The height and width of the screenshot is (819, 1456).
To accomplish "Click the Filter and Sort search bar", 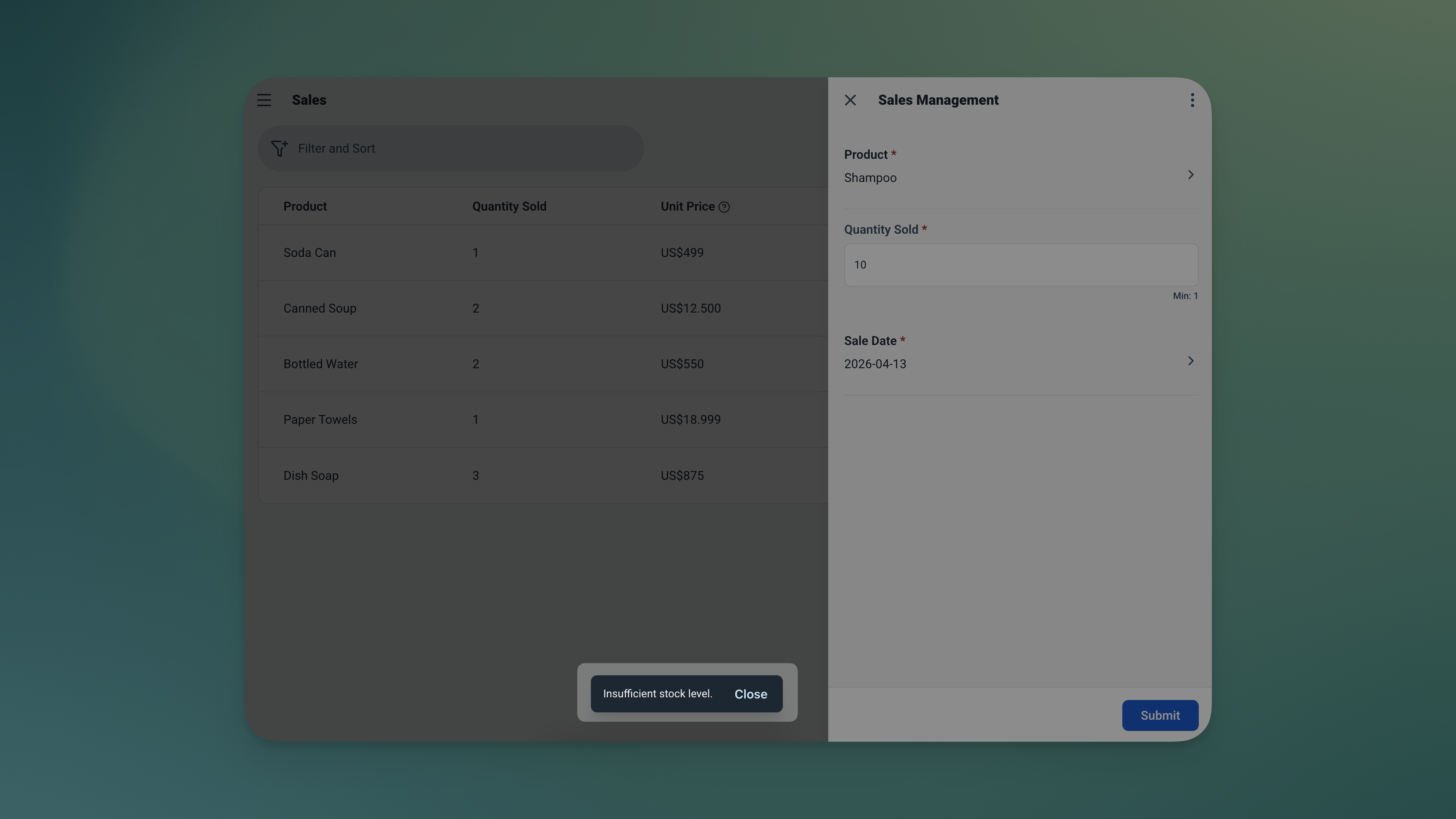I will [463, 148].
